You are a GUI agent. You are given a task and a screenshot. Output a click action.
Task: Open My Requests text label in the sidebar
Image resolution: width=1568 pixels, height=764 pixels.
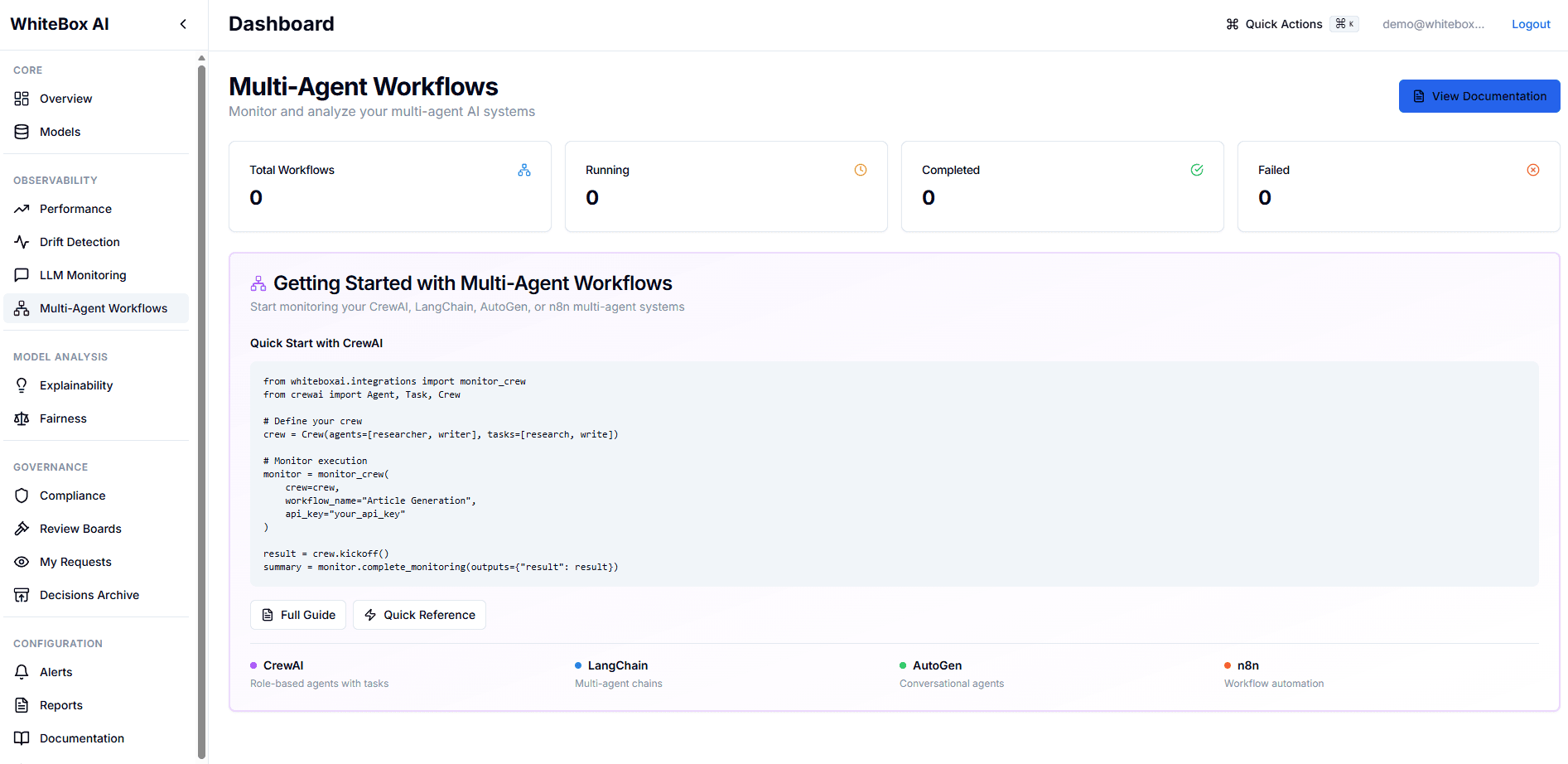[x=75, y=562]
